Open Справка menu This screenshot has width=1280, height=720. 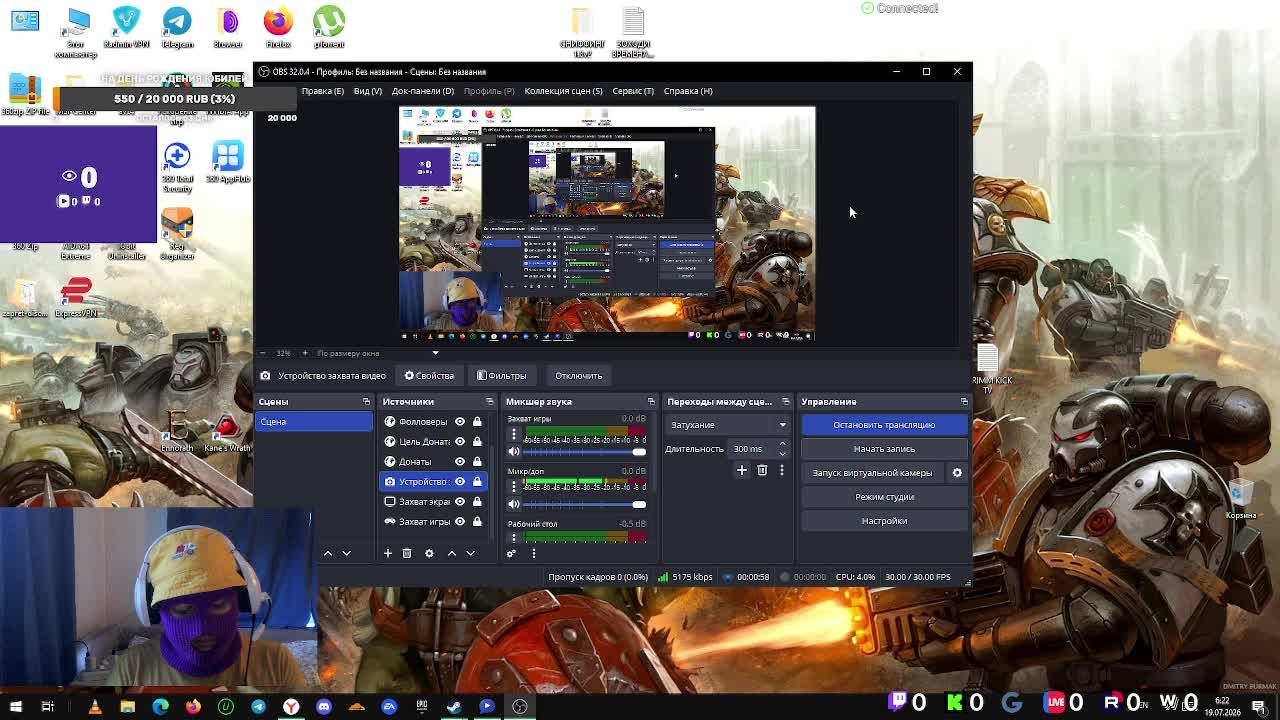coord(688,91)
